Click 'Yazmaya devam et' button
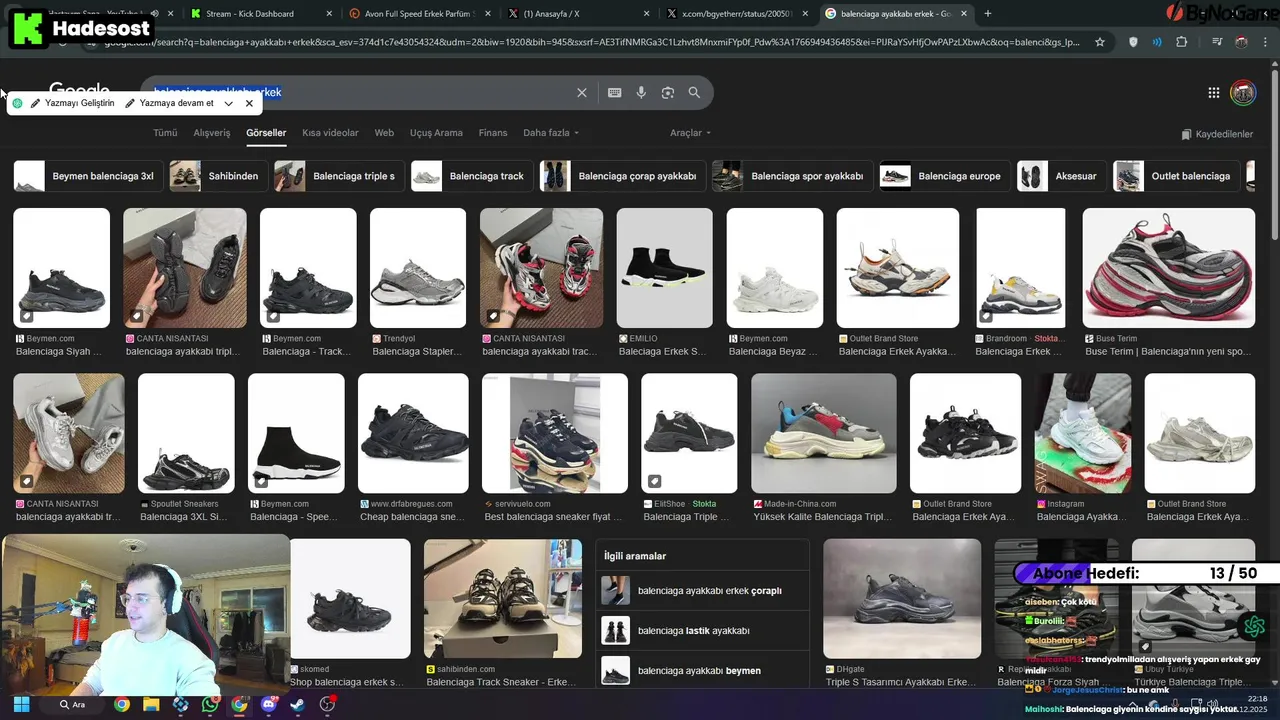 [x=169, y=103]
